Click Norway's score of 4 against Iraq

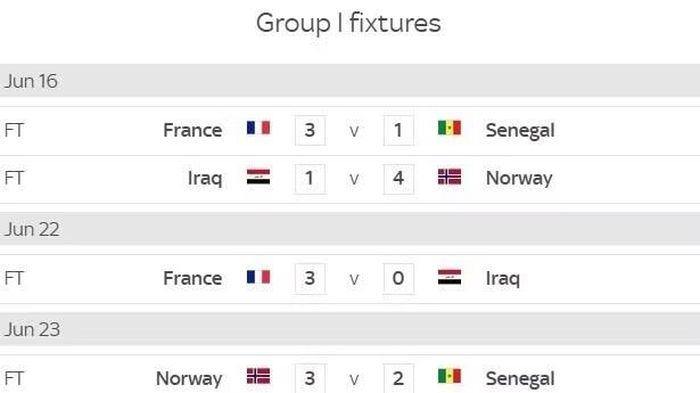tap(399, 179)
